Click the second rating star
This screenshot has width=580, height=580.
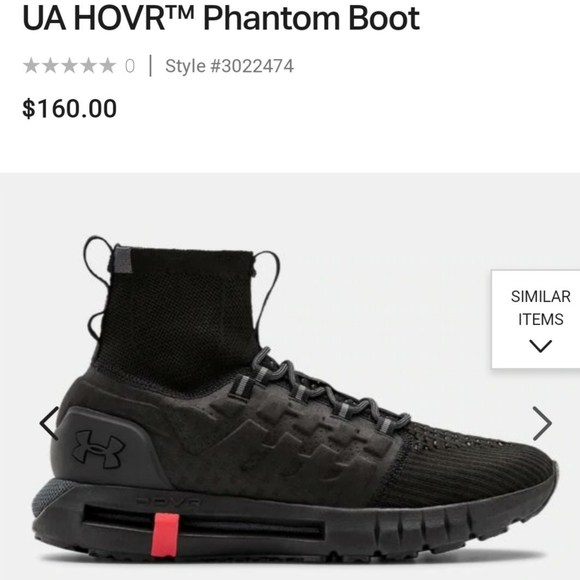50,66
